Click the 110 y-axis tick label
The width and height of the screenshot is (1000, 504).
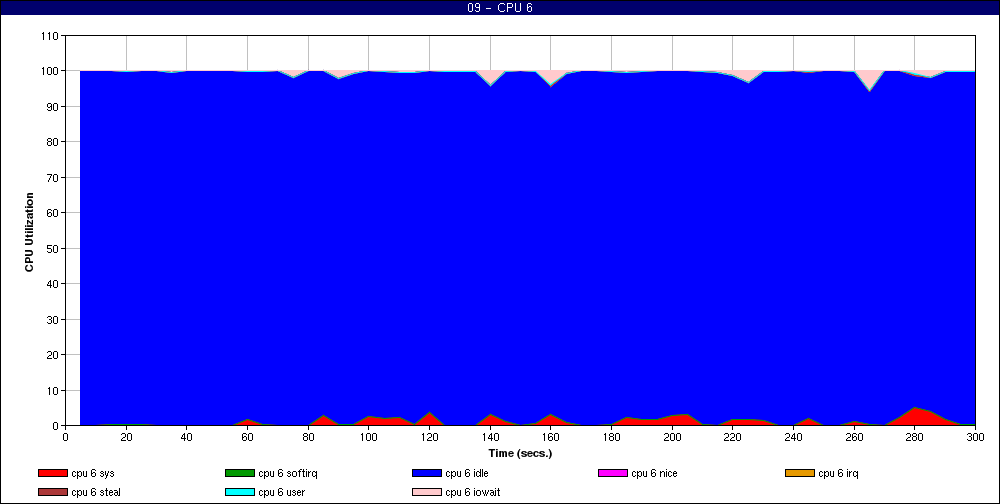coord(50,36)
